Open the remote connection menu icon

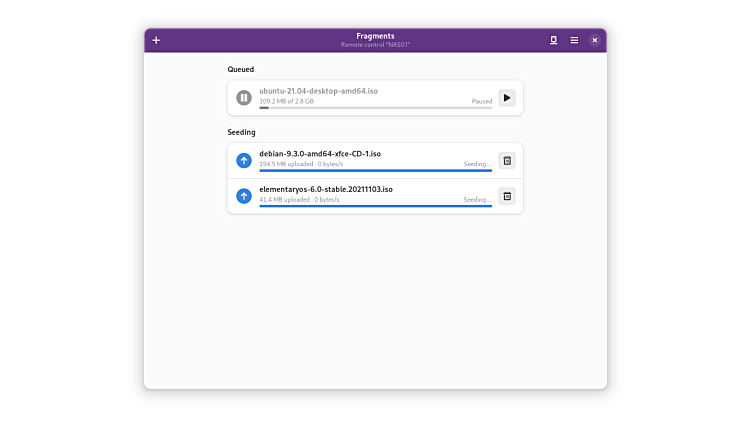pos(553,40)
